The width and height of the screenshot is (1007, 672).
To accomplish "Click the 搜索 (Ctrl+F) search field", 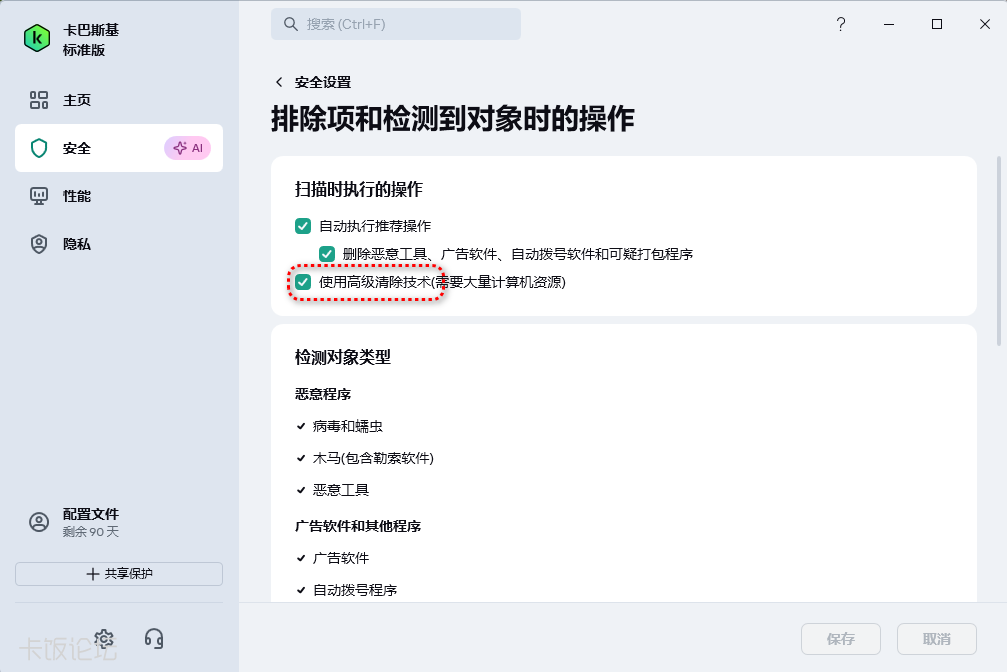I will (396, 24).
